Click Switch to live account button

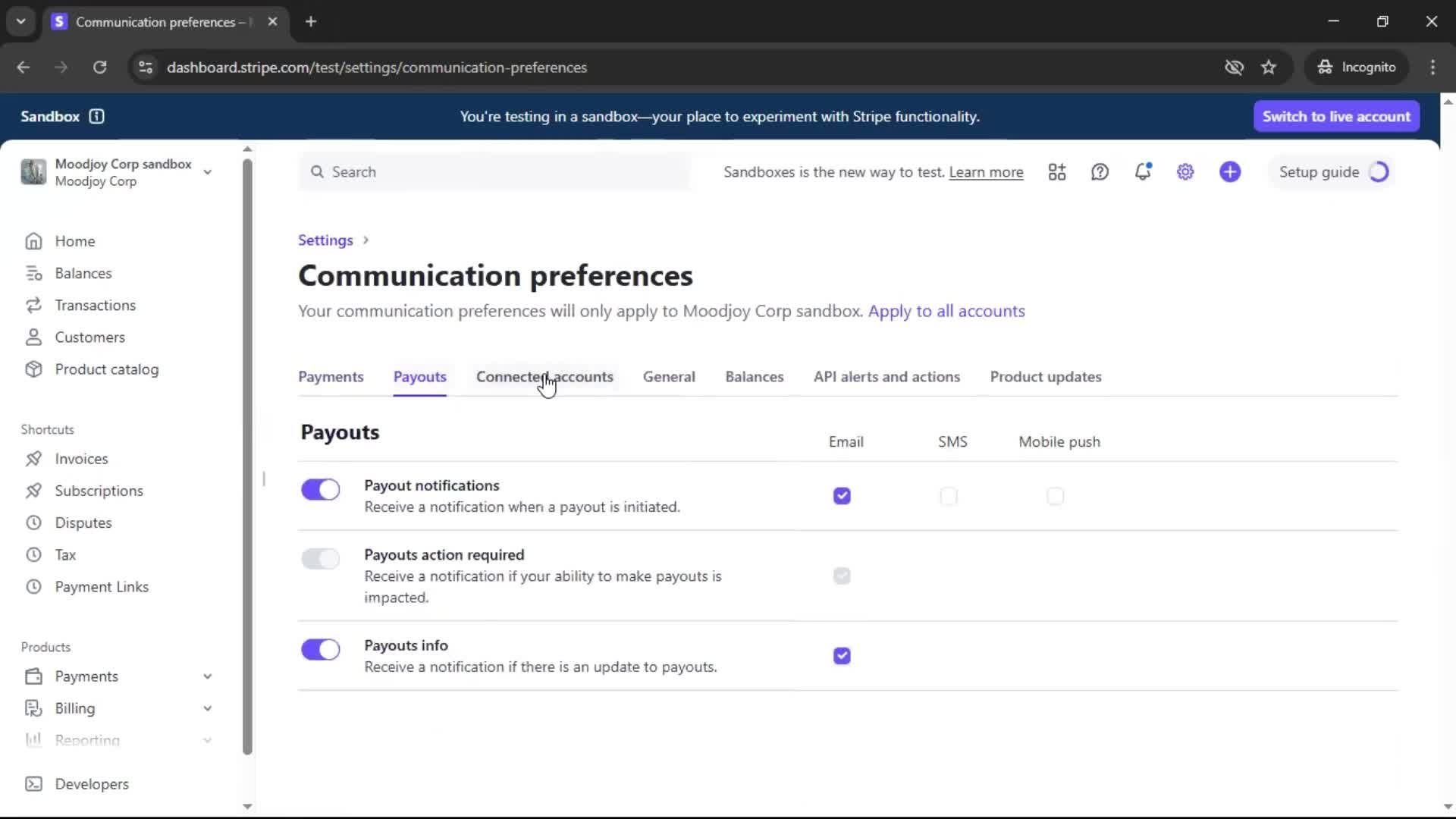pyautogui.click(x=1336, y=116)
